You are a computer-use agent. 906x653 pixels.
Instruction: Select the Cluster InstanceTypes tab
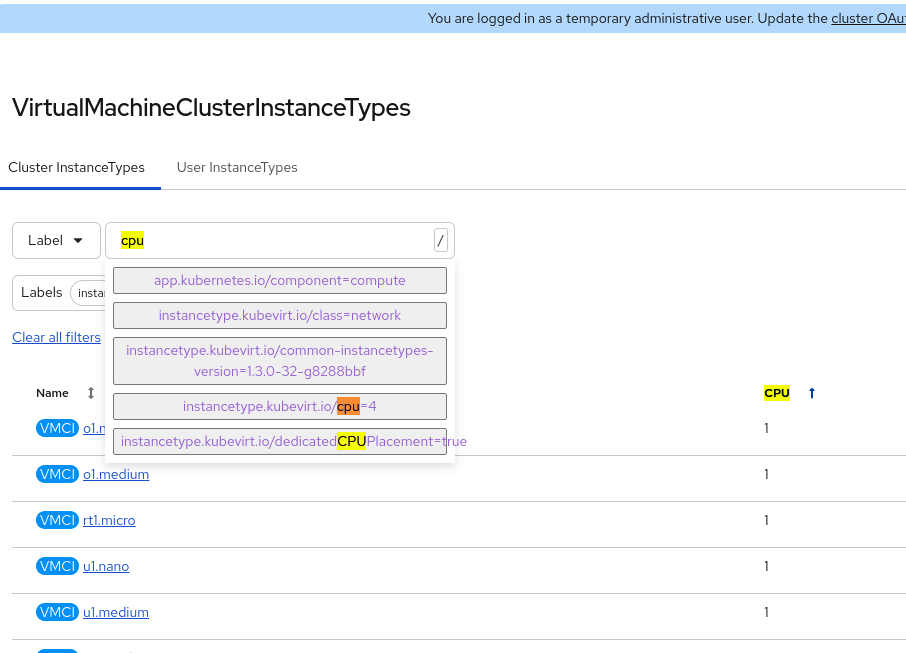coord(77,167)
